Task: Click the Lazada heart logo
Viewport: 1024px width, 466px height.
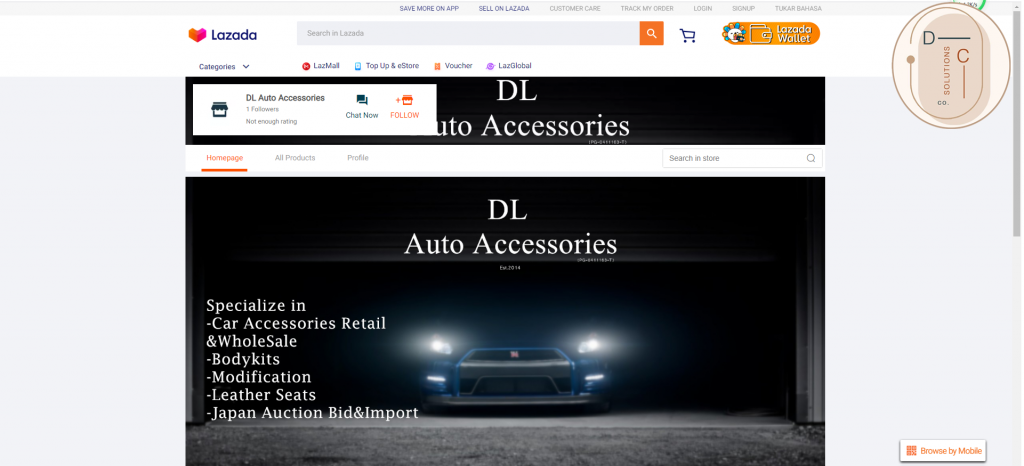Action: [x=197, y=35]
